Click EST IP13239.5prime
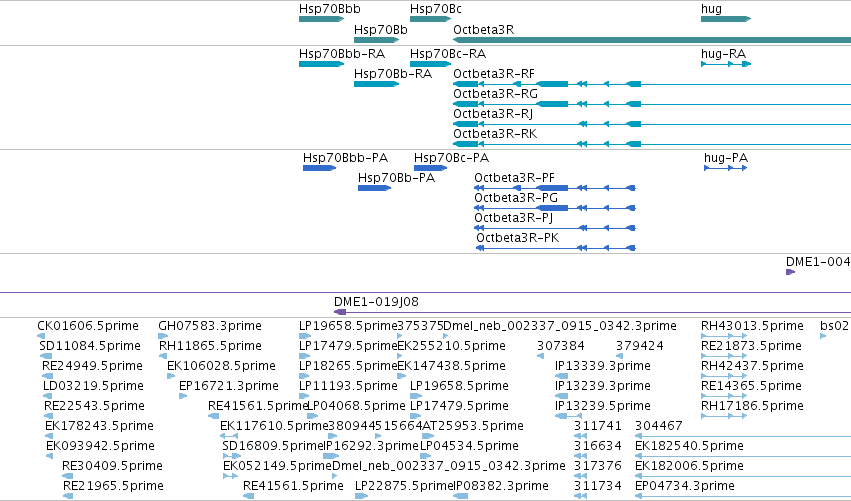Viewport: 851px width, 501px height. 602,406
